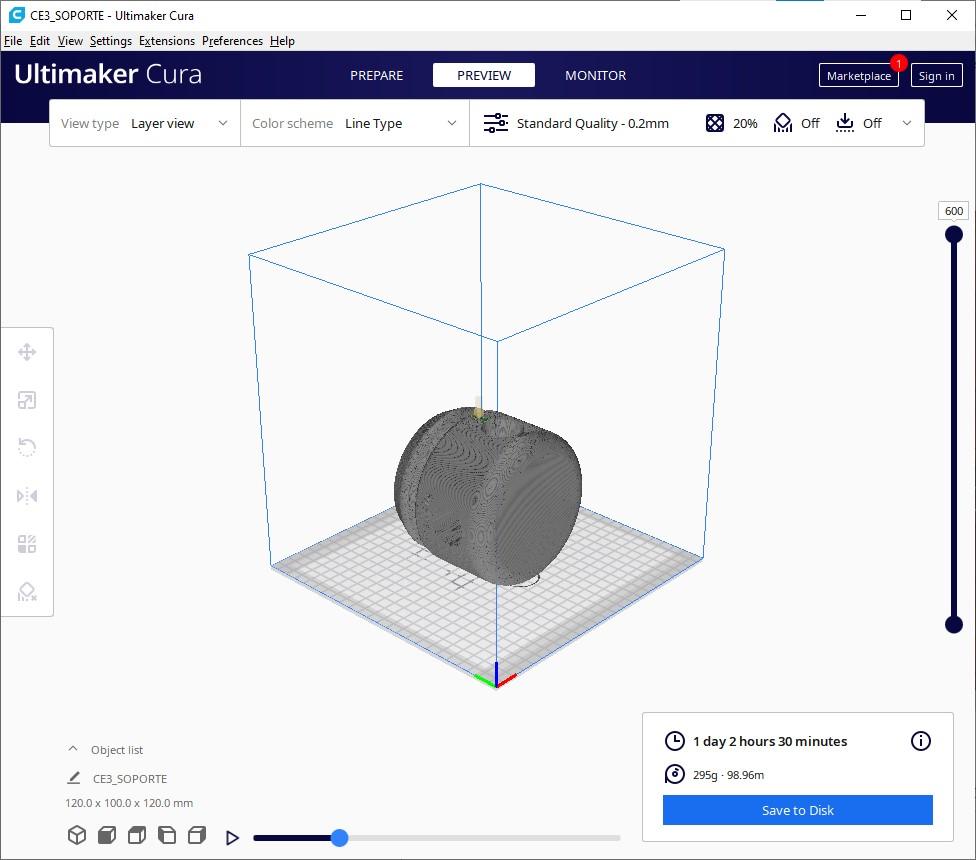Click the build plate adhesion icon
The height and width of the screenshot is (860, 976).
click(x=845, y=123)
